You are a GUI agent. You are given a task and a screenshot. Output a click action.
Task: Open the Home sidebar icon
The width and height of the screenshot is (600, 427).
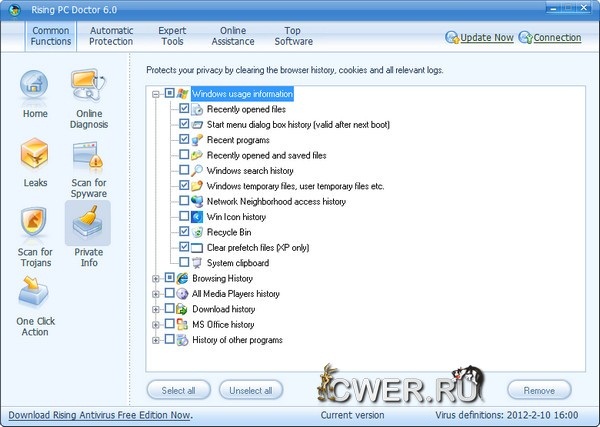[34, 85]
